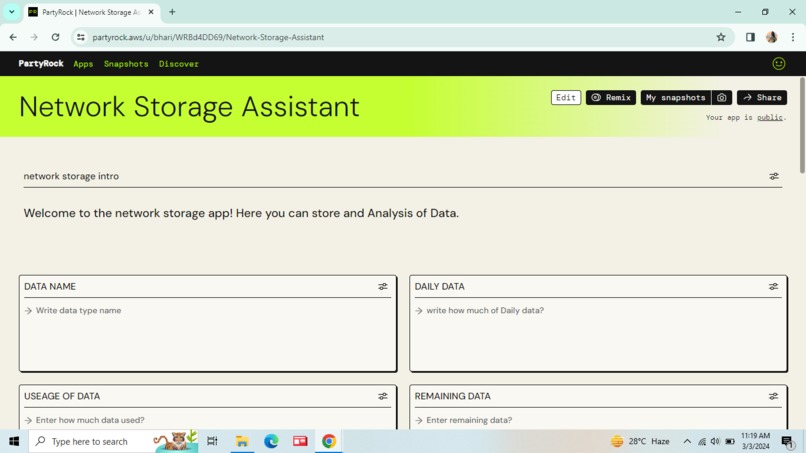Click the 'public' visibility link

click(770, 118)
